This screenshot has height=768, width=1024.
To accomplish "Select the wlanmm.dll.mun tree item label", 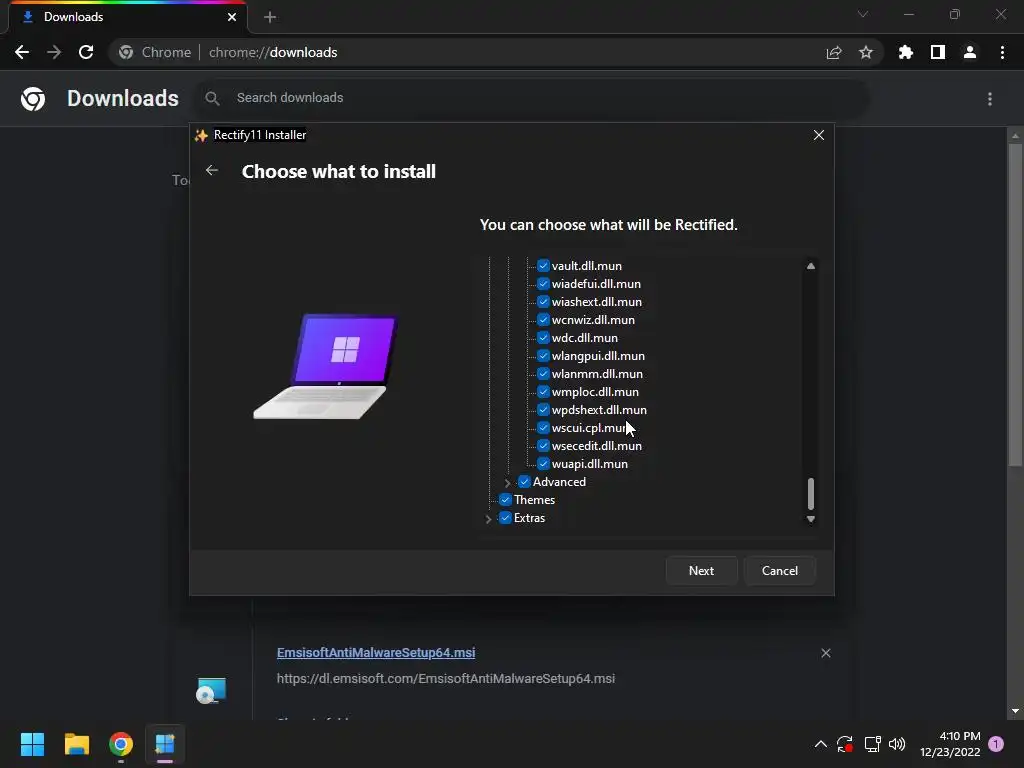I will [597, 374].
